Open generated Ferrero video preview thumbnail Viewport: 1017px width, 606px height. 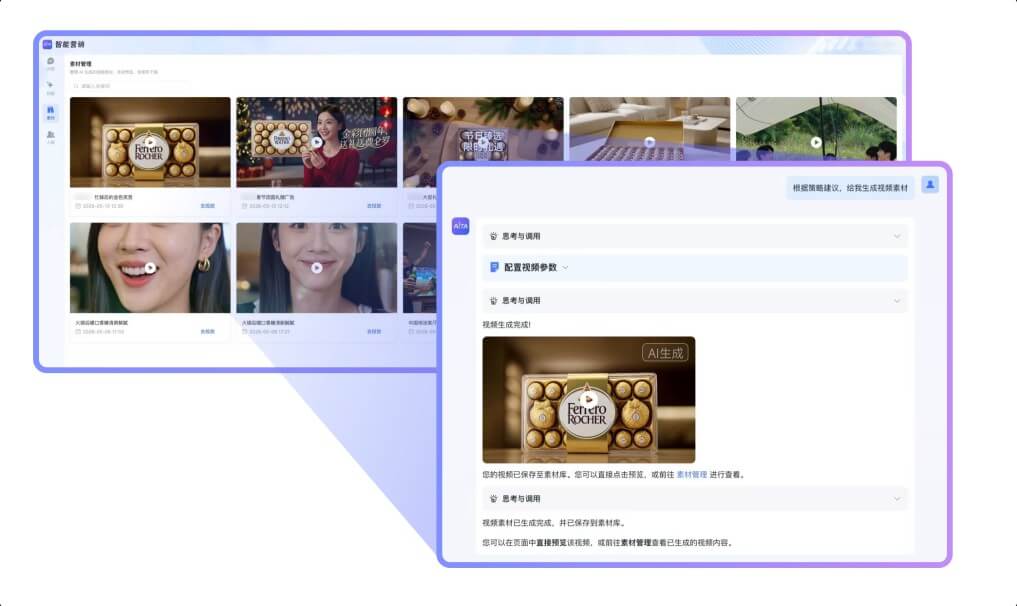tap(589, 400)
